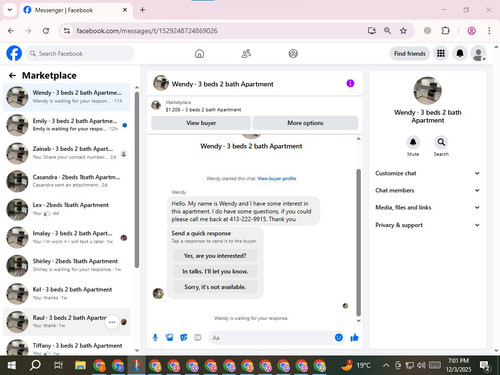
Task: Open a new browser tab
Action: pos(142,10)
